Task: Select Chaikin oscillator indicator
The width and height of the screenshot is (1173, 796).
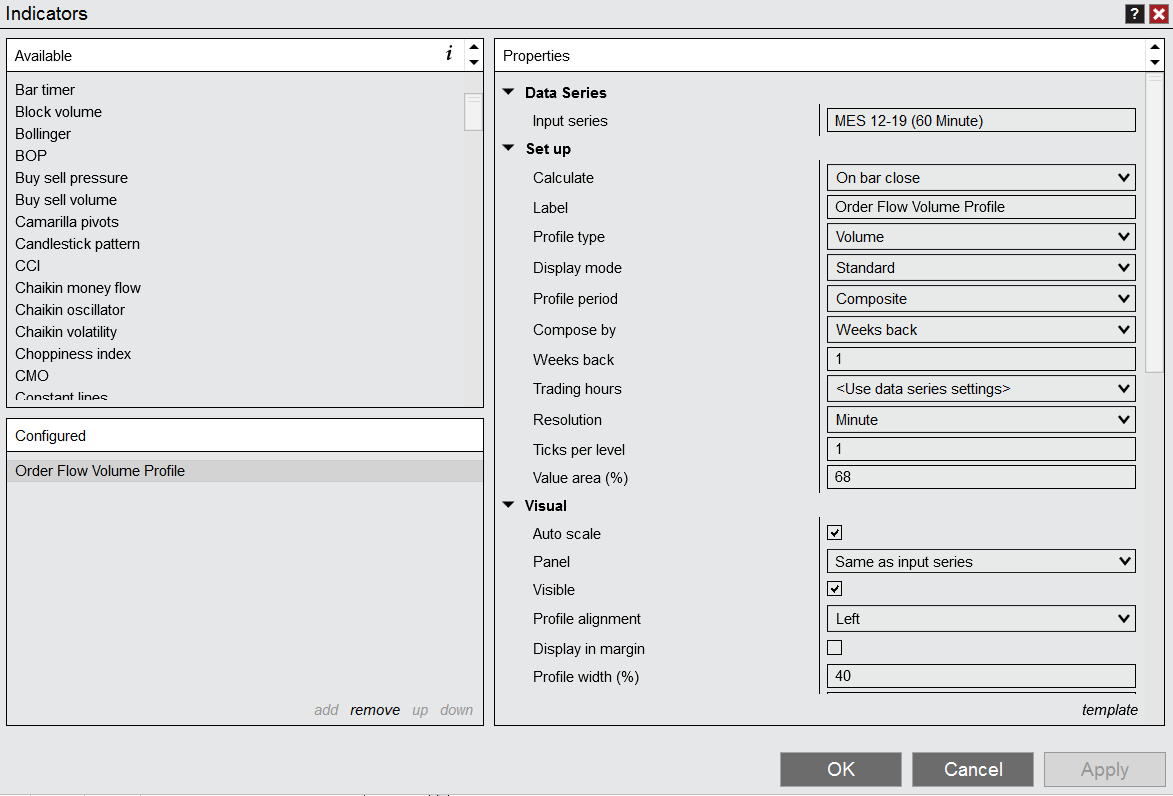Action: pyautogui.click(x=70, y=310)
